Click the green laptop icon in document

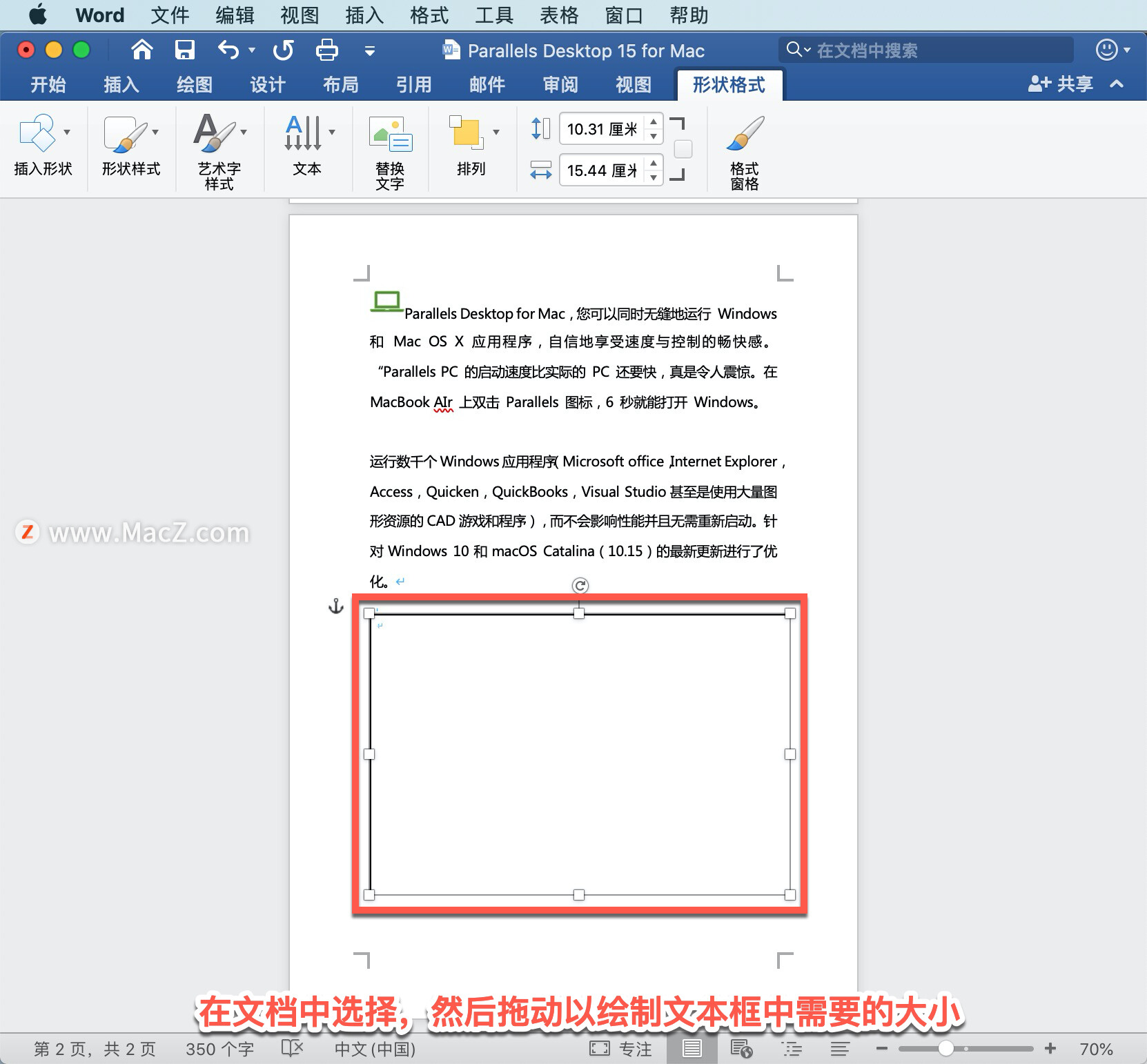386,302
